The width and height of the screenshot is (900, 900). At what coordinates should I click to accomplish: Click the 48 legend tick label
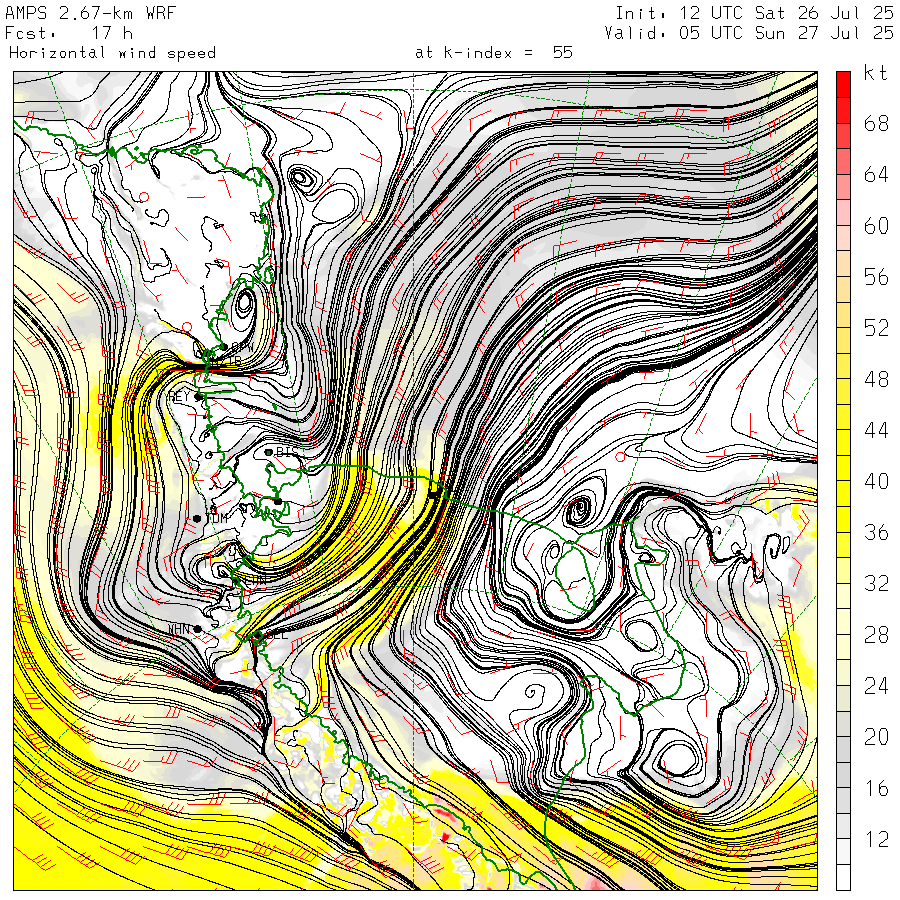(876, 379)
